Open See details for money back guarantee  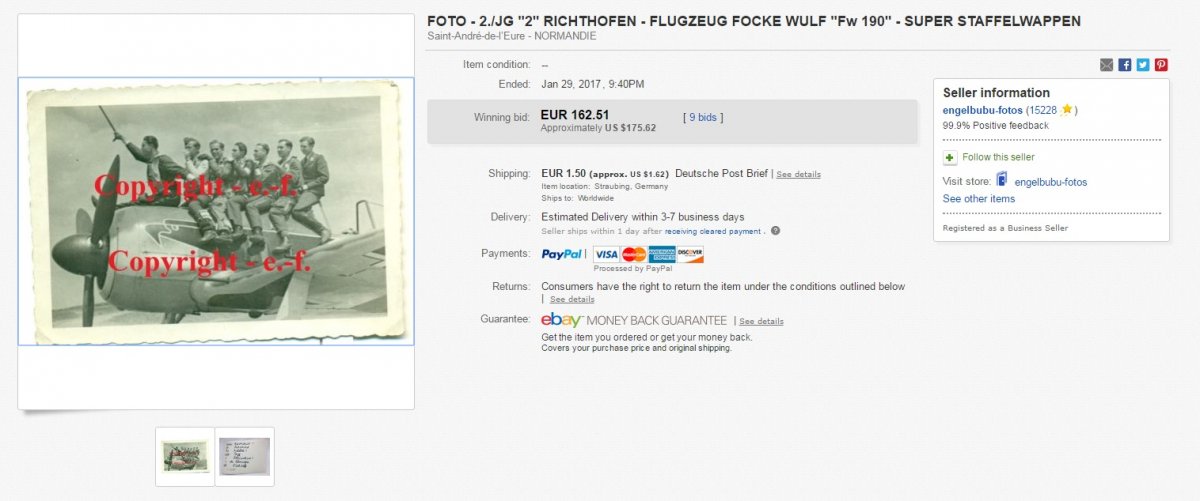(761, 321)
